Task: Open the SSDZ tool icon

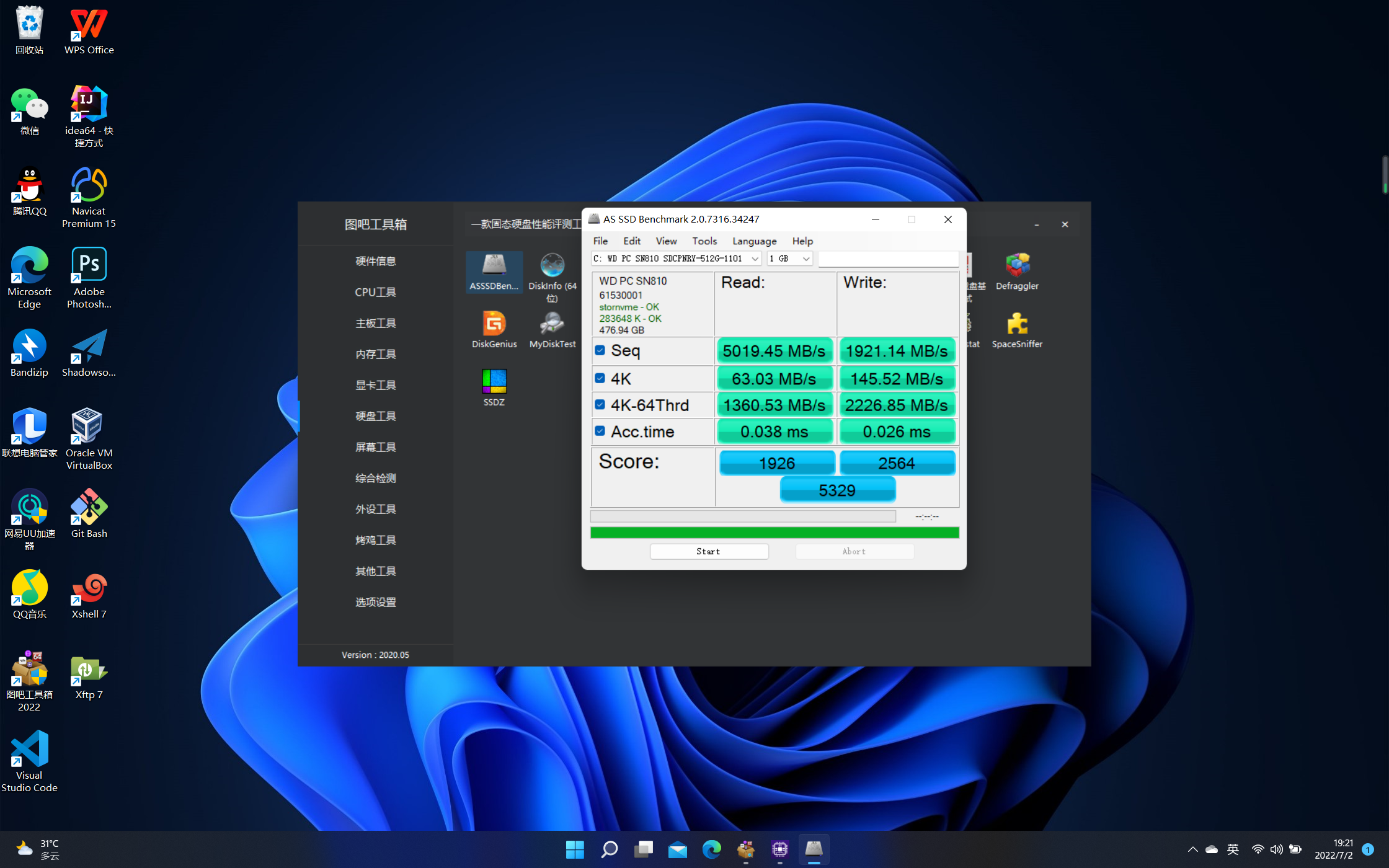Action: [494, 387]
